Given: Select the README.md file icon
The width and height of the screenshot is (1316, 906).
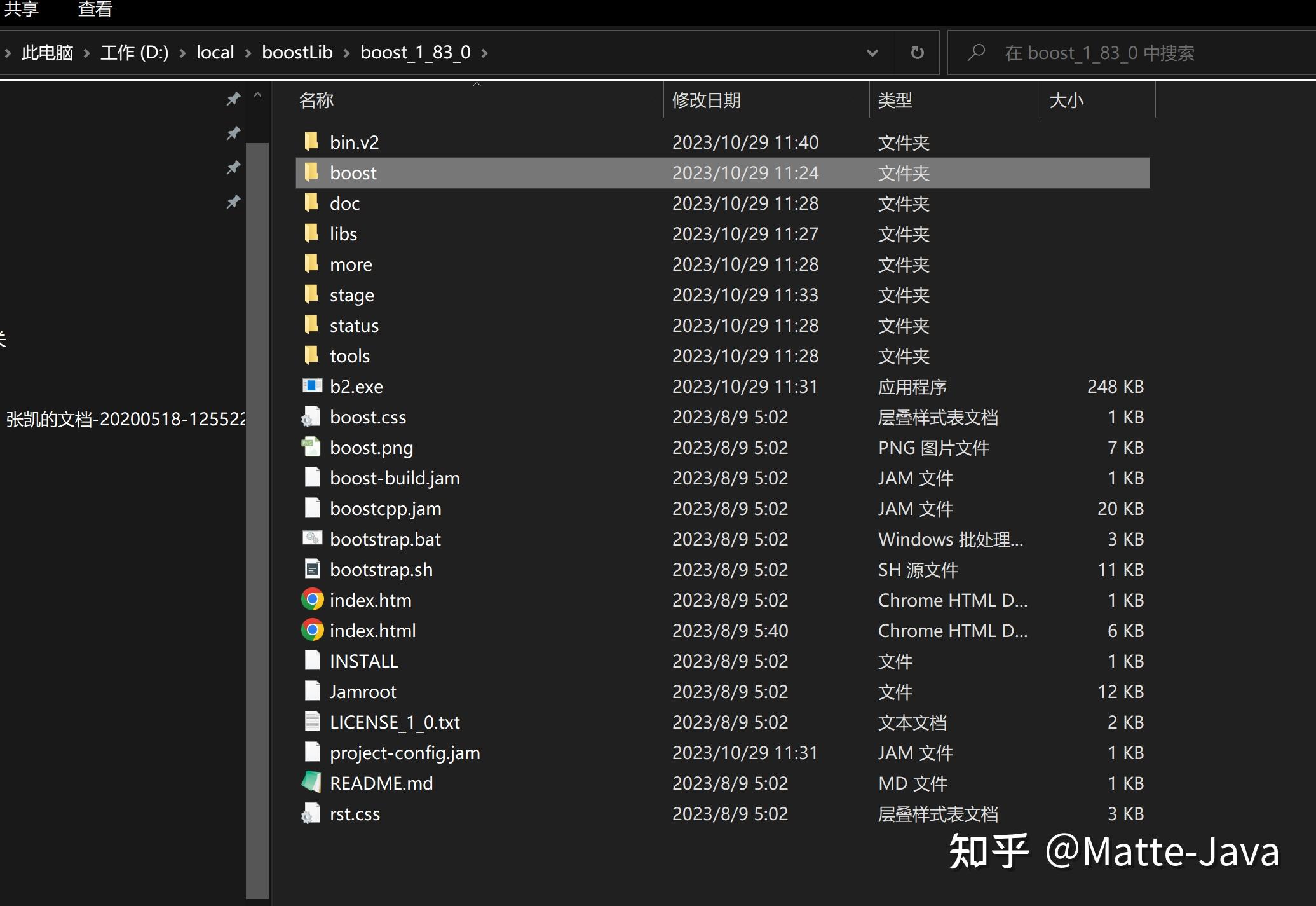Looking at the screenshot, I should 311,783.
